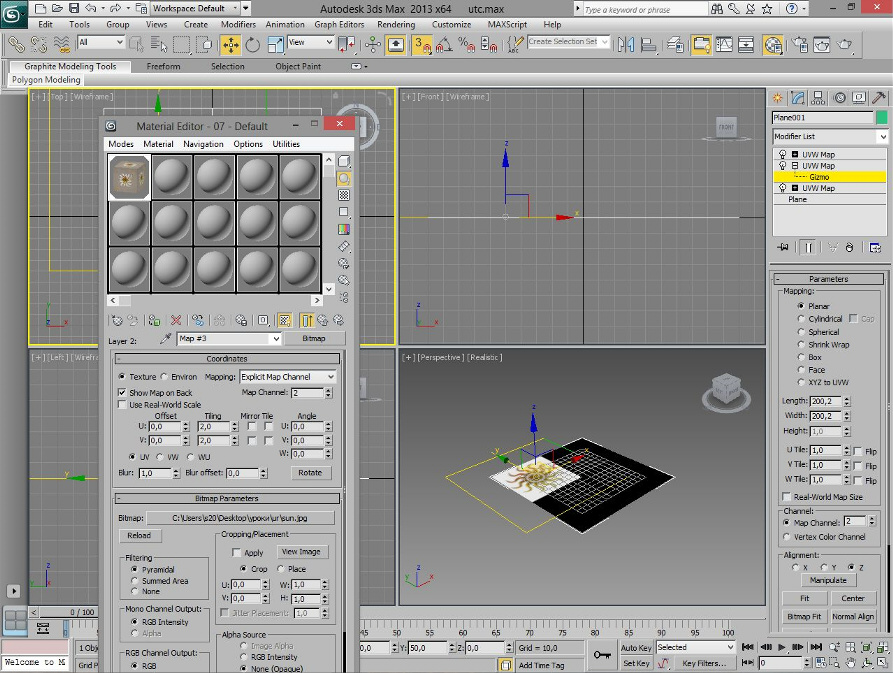This screenshot has height=673, width=893.
Task: Click Assign Material to Selection icon
Action: [154, 321]
